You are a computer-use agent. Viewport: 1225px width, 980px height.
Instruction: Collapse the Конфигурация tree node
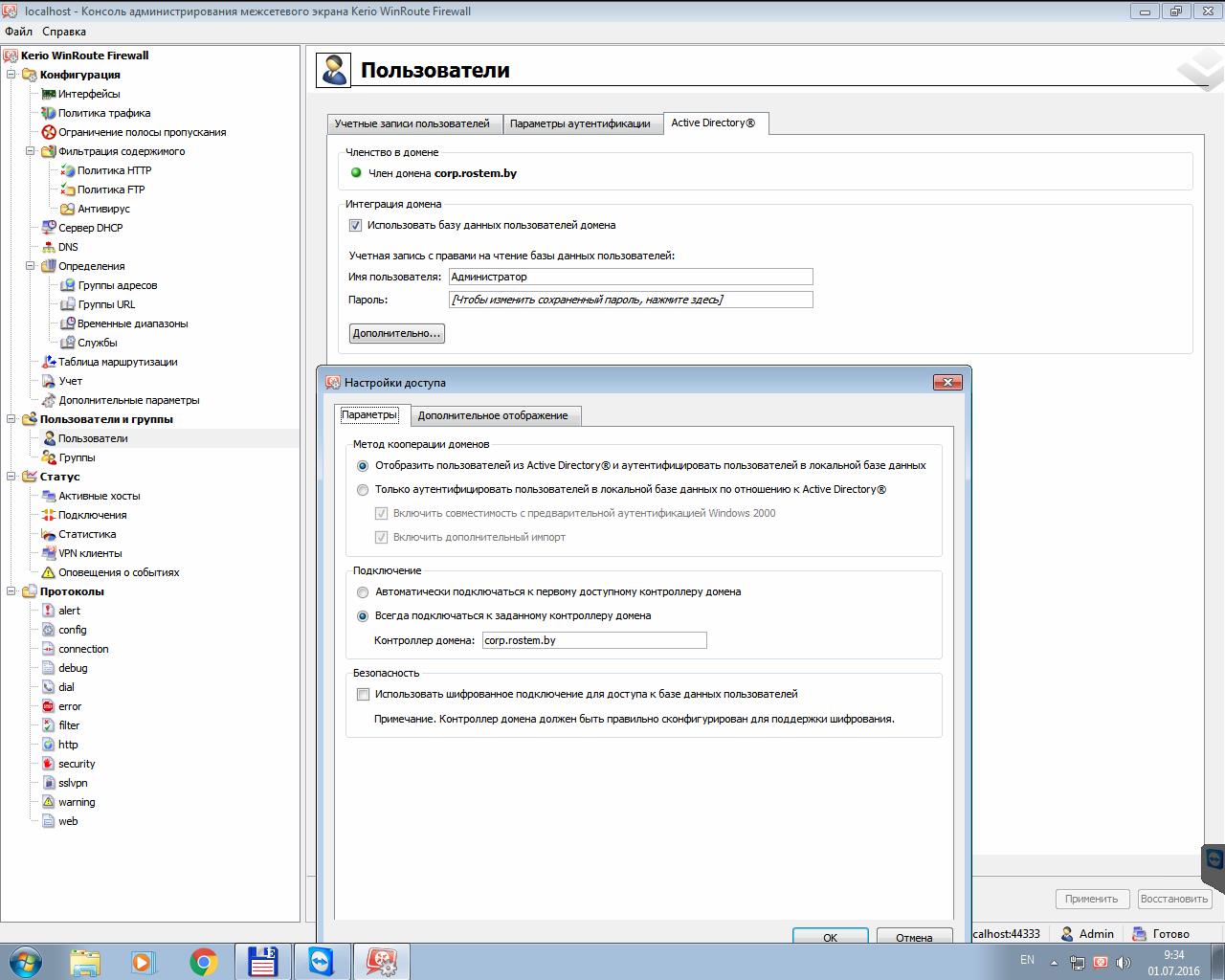pos(11,75)
